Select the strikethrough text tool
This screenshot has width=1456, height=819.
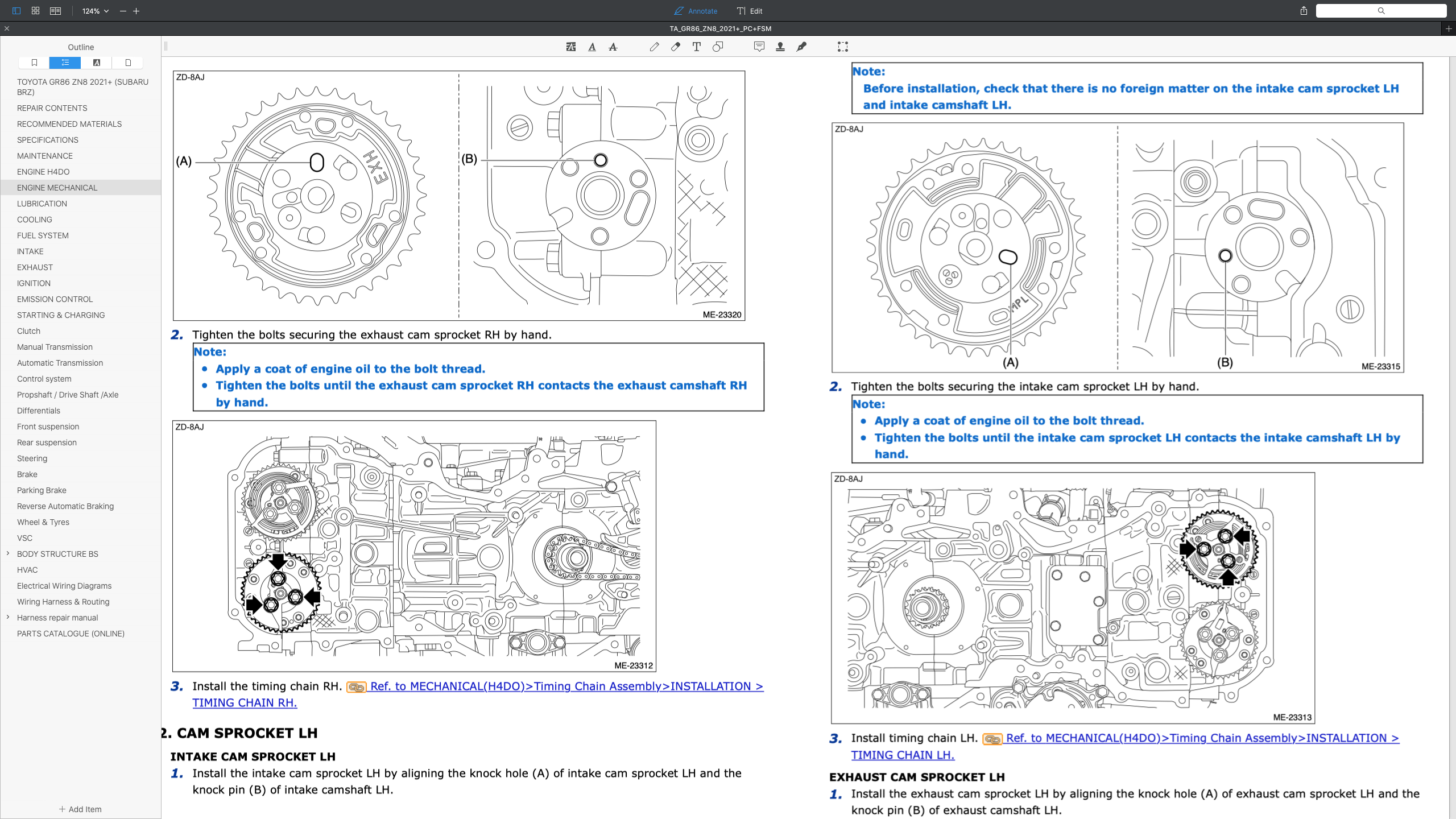(613, 47)
